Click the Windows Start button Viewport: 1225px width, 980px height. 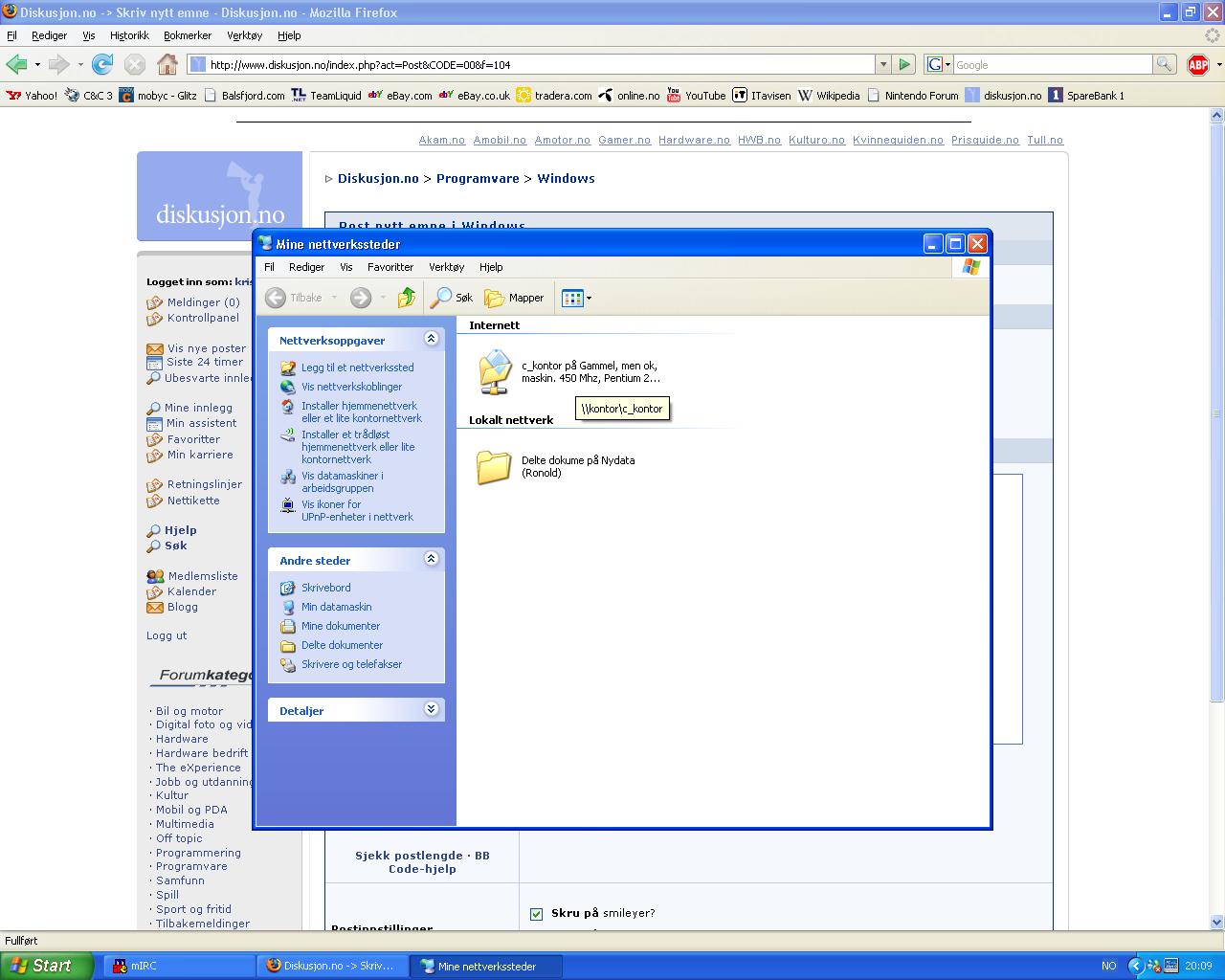[47, 966]
